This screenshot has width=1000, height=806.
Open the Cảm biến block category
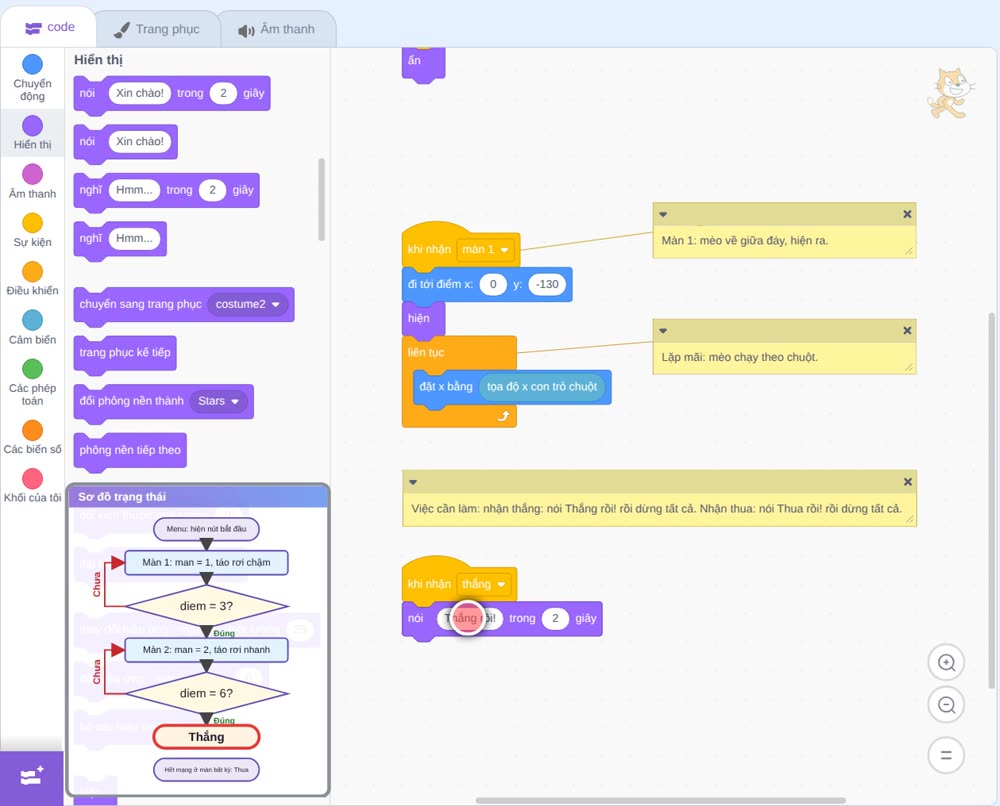(x=33, y=327)
